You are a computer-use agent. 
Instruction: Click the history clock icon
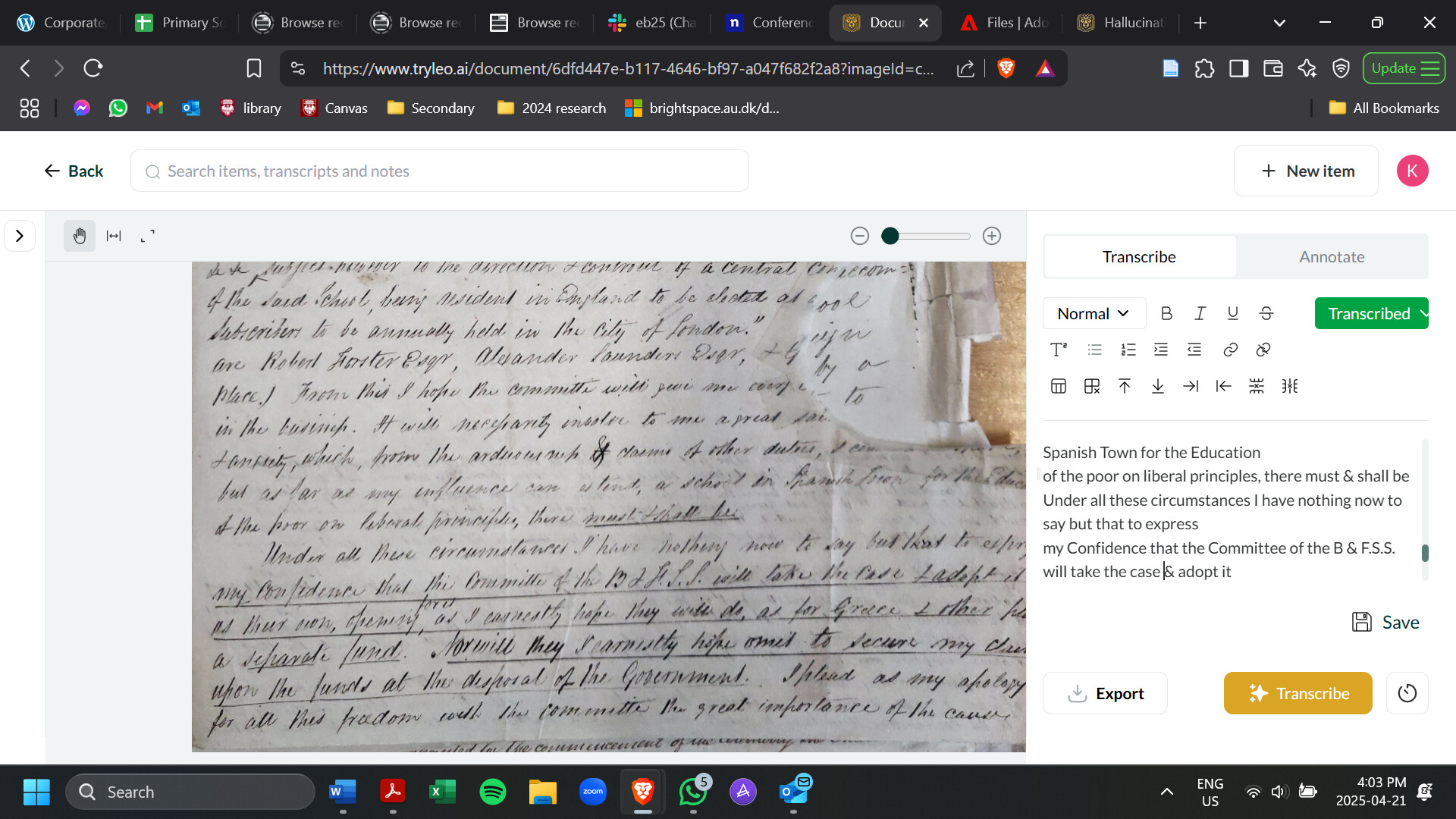tap(1407, 693)
